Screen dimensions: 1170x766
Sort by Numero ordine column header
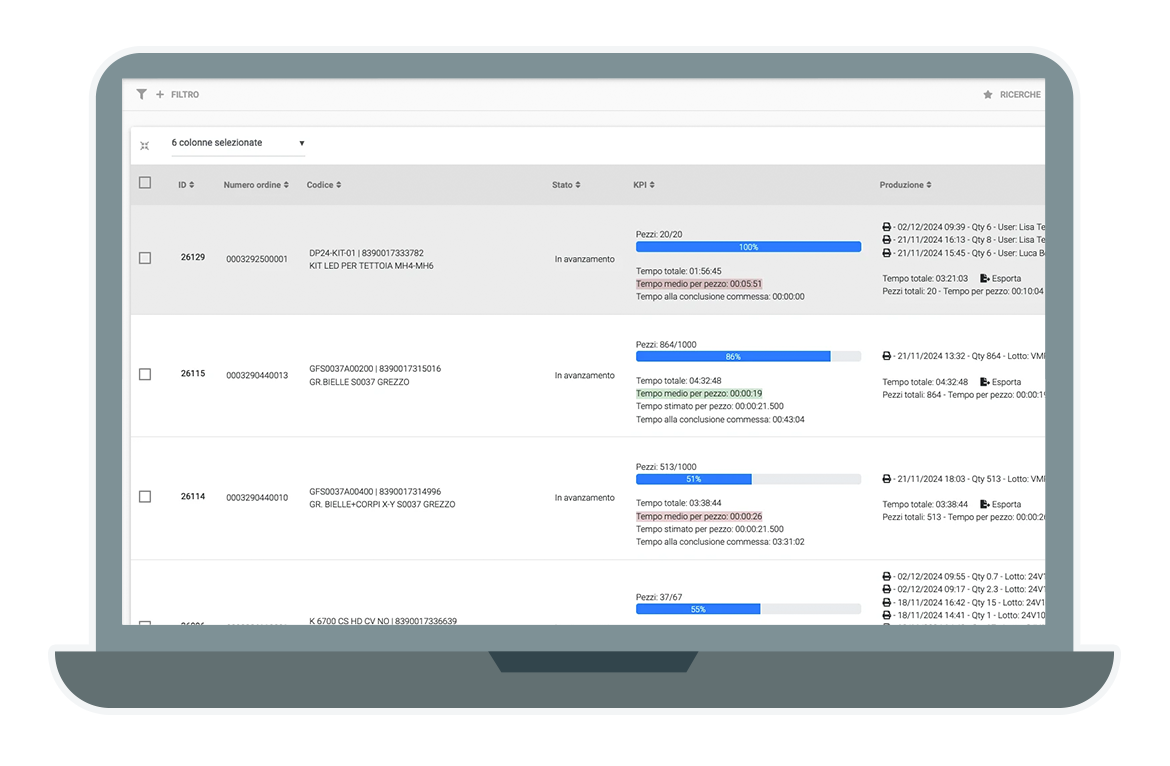[x=256, y=185]
